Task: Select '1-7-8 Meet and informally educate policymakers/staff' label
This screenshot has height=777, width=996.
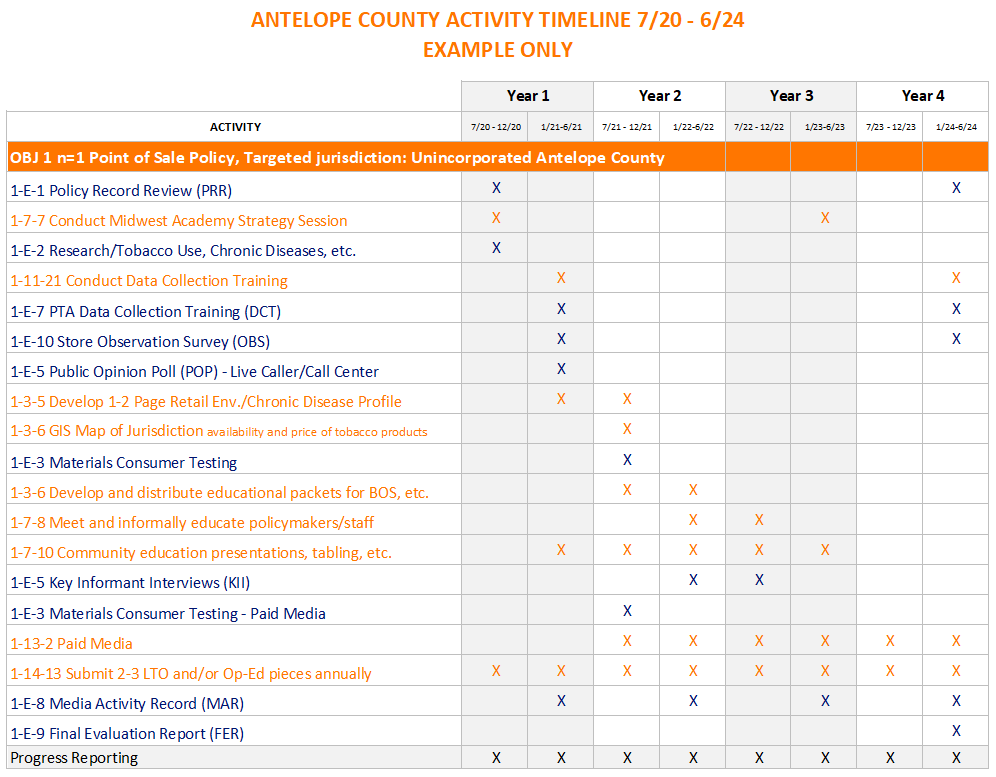Action: pos(192,522)
